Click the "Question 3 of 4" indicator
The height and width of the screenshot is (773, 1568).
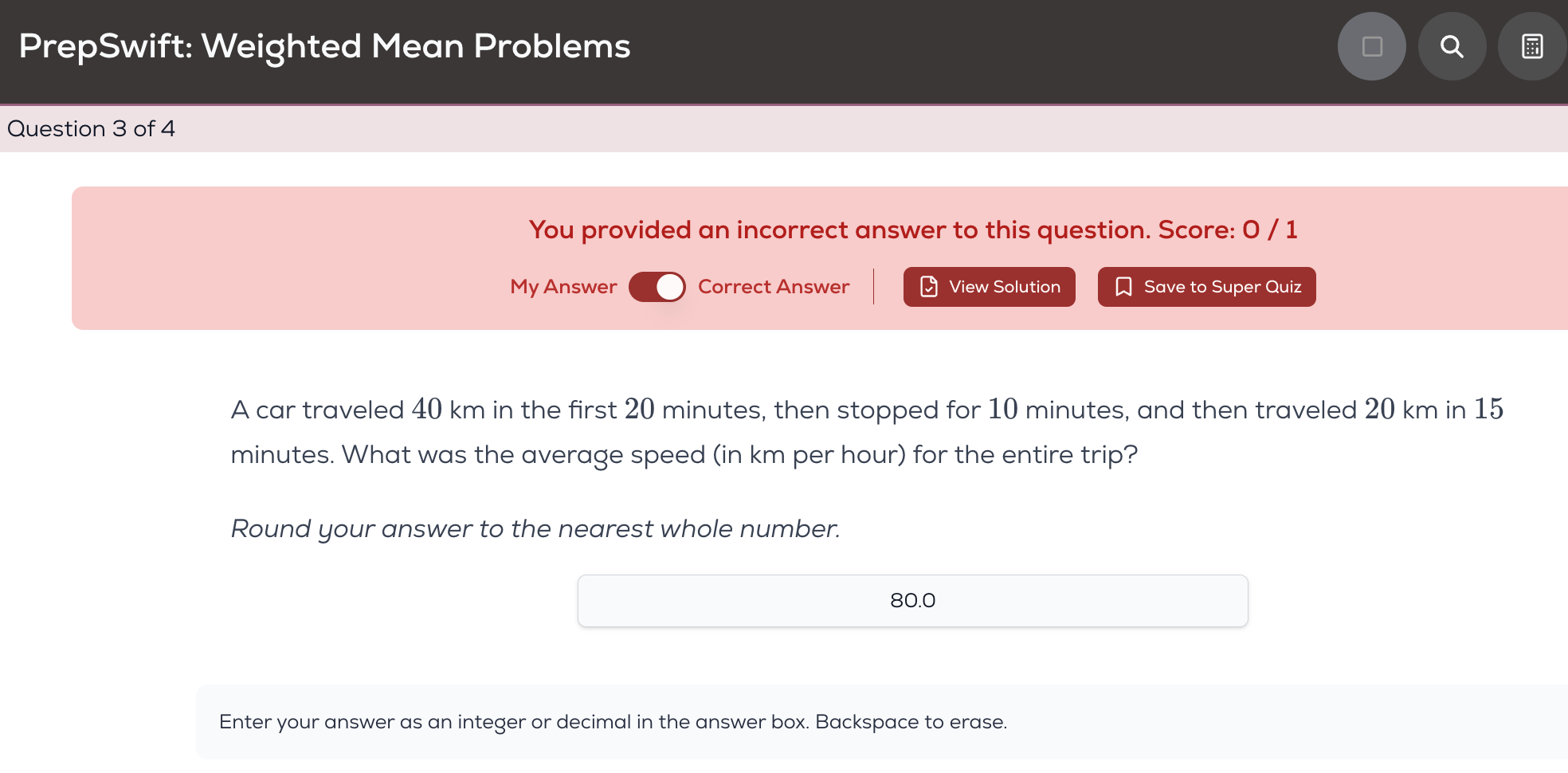tap(91, 129)
